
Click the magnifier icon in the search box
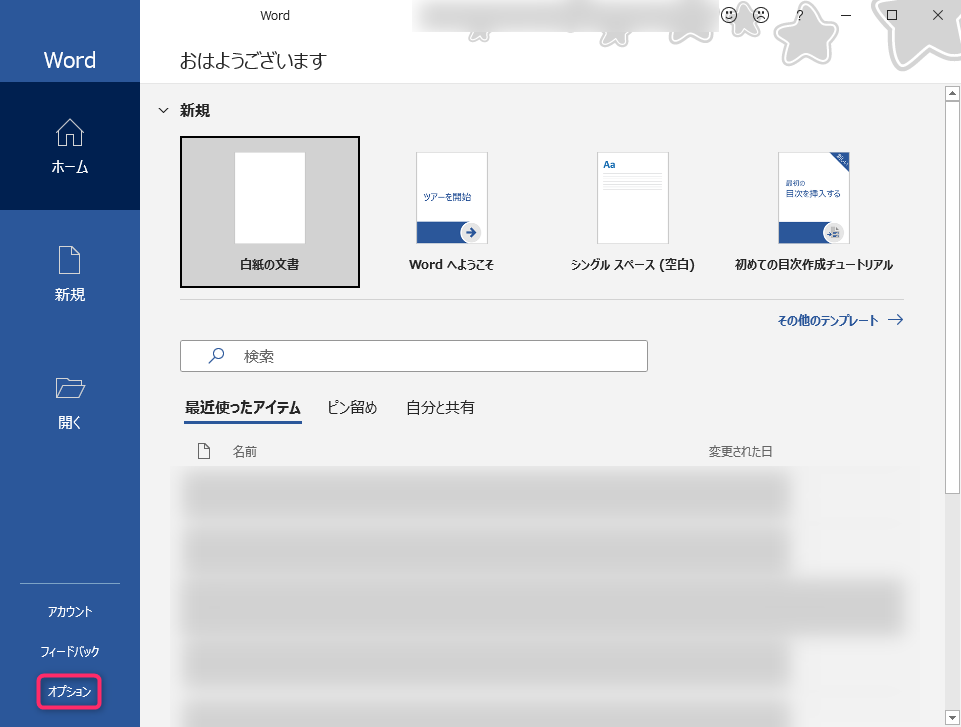(x=216, y=356)
